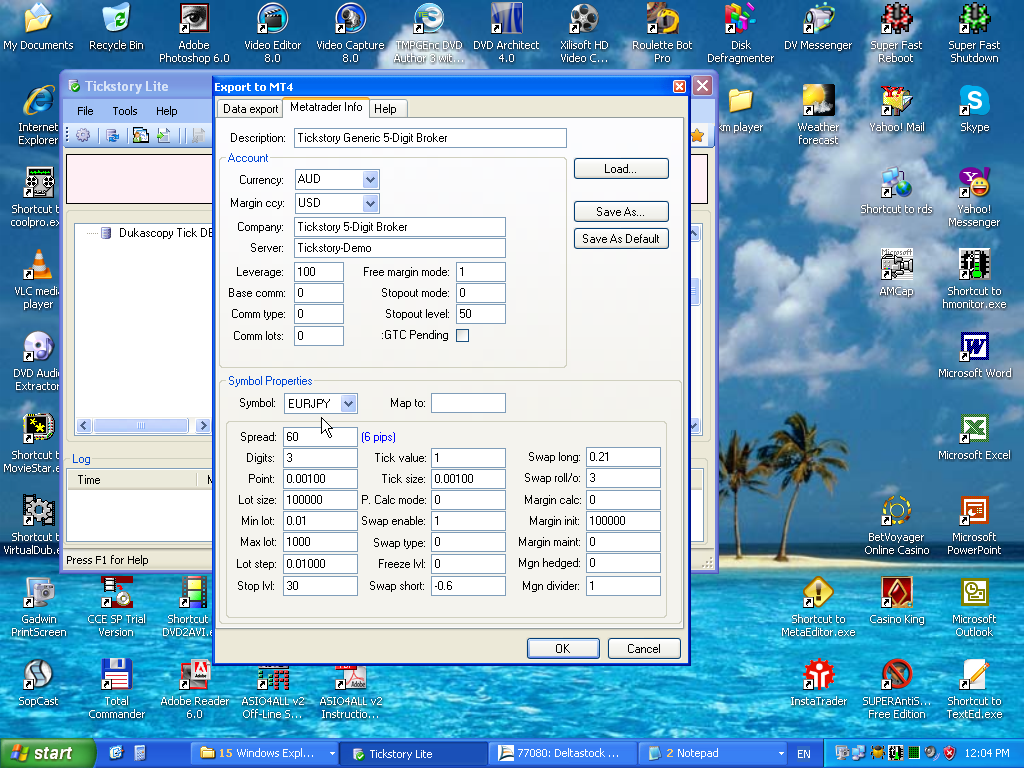Click the 77080: Deltastock taskbar button
1024x768 pixels.
[563, 754]
